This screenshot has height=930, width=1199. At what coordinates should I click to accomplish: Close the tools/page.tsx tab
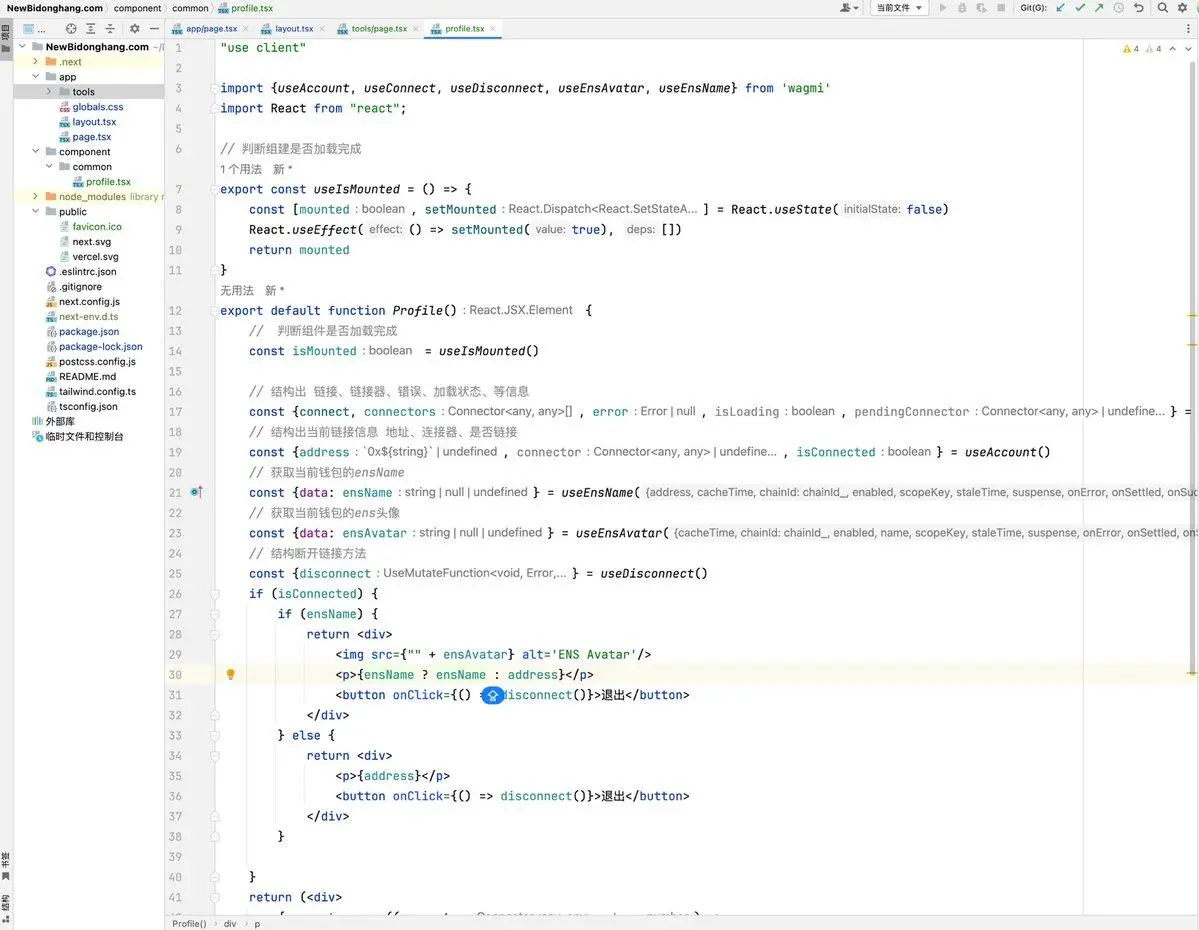(x=416, y=28)
